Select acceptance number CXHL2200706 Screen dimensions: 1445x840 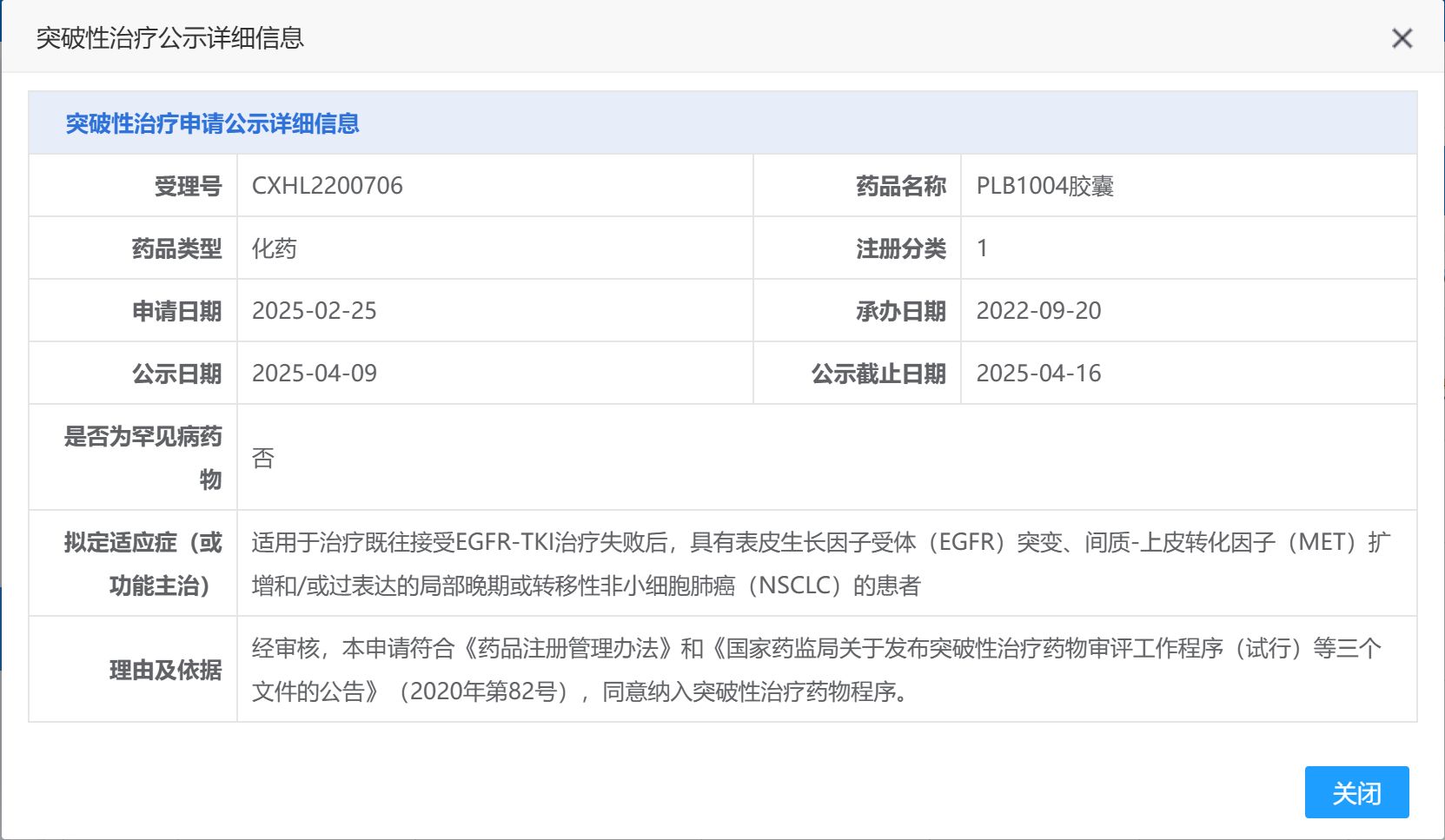328,186
